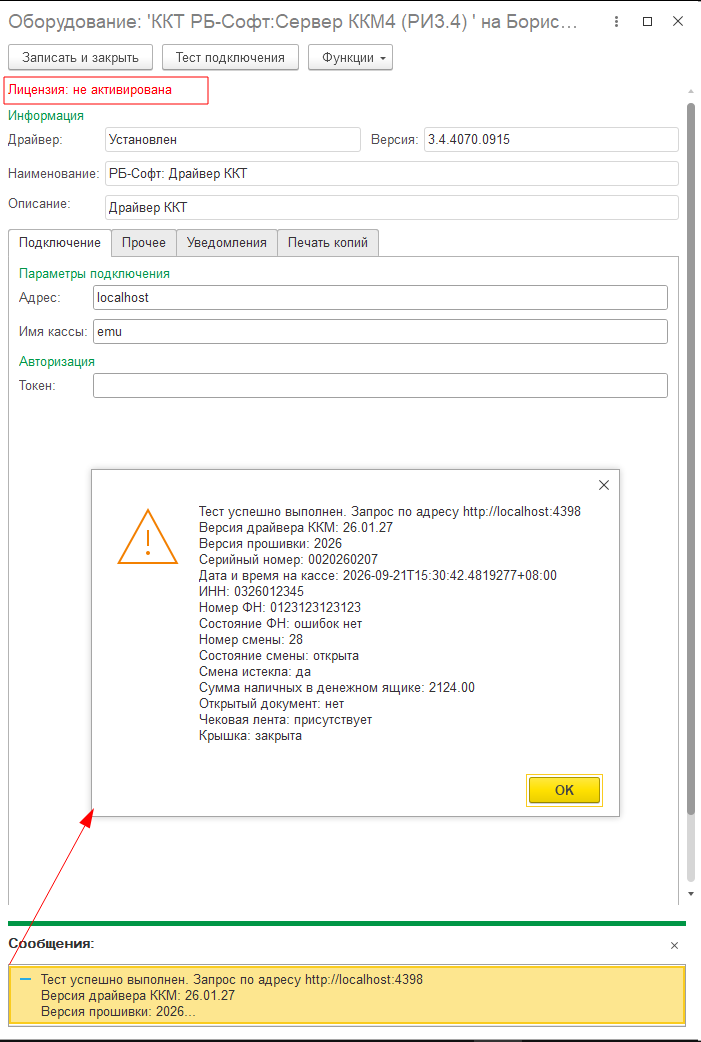Select the Сумма наличных в денежном ящике line
The width and height of the screenshot is (701, 1042).
[337, 688]
